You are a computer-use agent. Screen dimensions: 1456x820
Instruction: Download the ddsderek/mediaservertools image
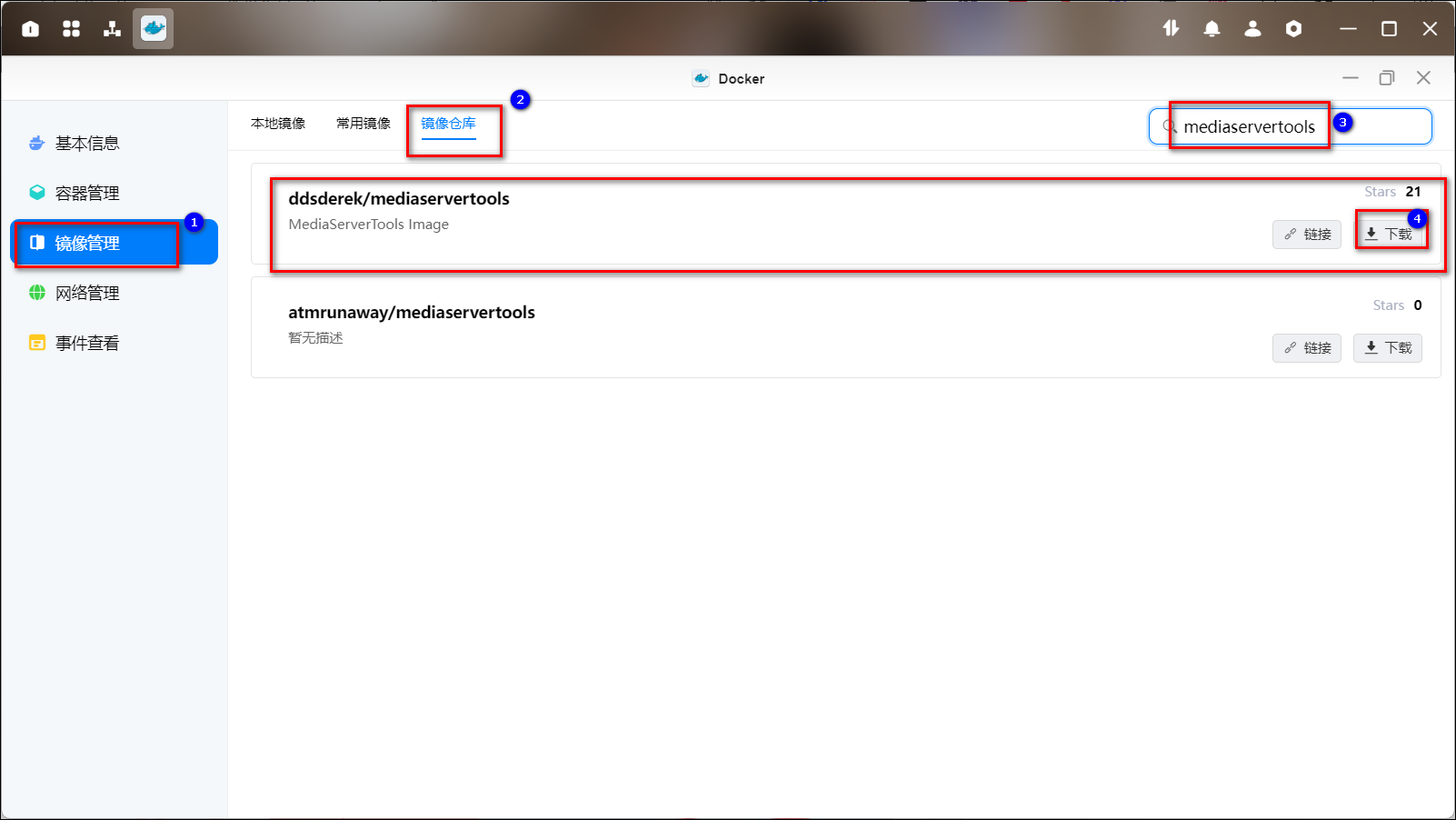pyautogui.click(x=1388, y=235)
